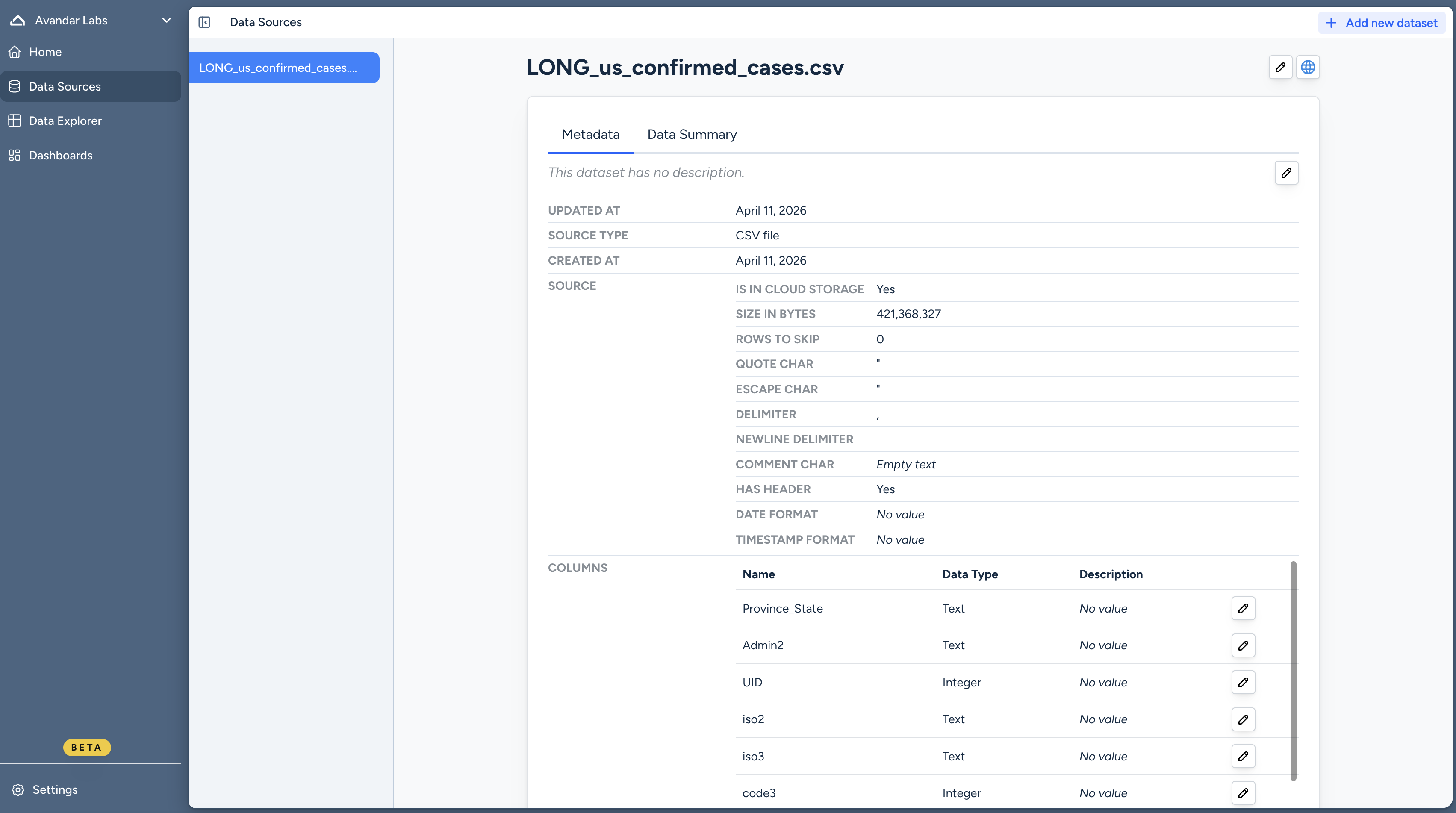Edit the Province_State column description
Screen dimensions: 1456x813
click(x=1244, y=608)
